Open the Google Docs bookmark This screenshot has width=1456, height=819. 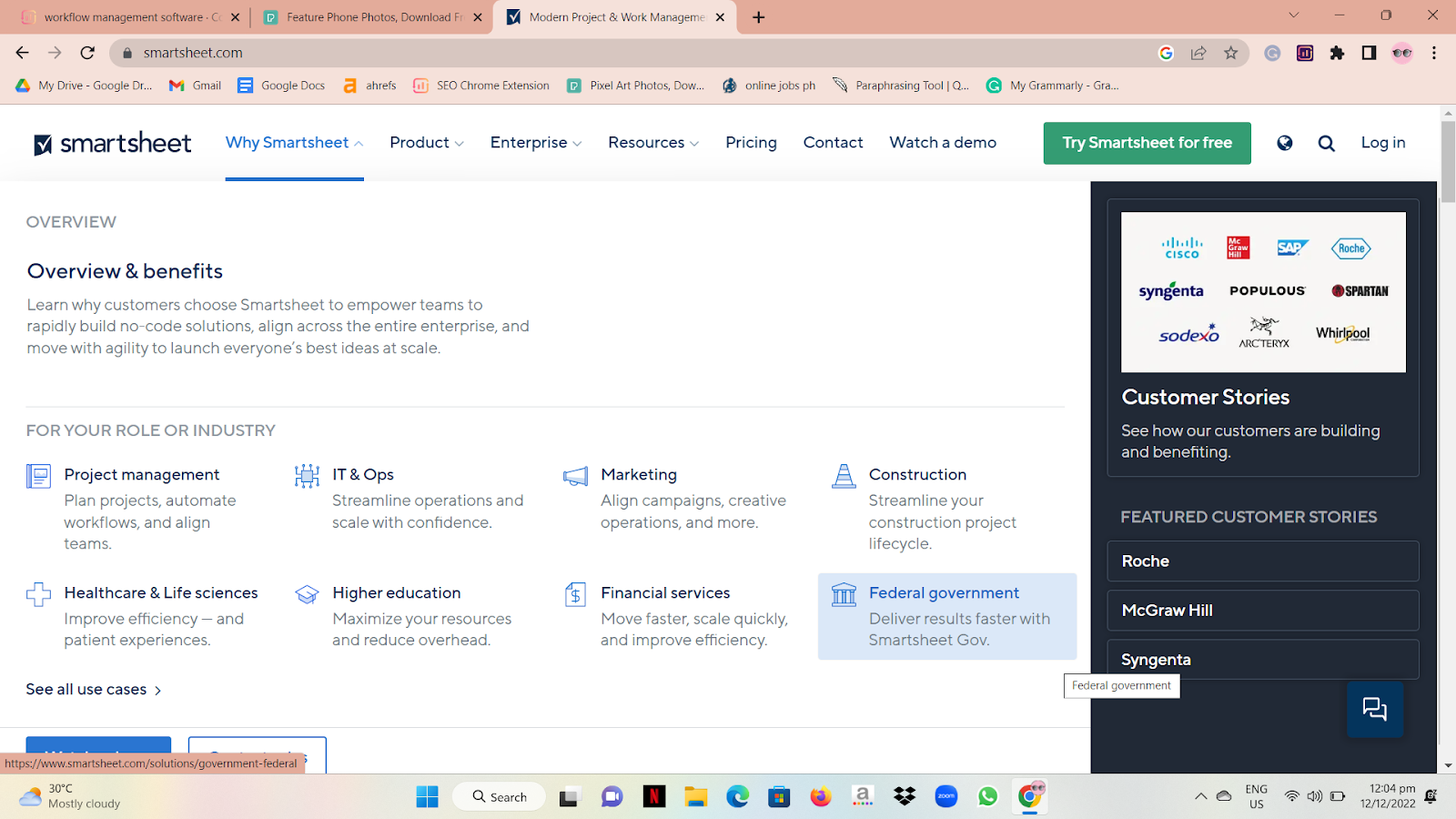click(x=281, y=86)
